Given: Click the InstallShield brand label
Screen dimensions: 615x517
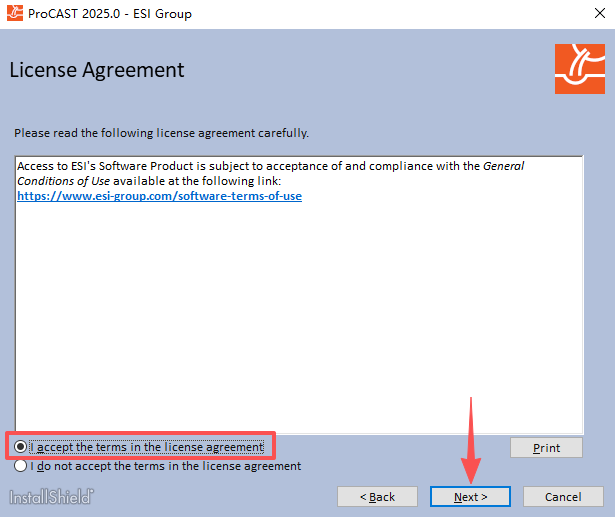Looking at the screenshot, I should (52, 497).
